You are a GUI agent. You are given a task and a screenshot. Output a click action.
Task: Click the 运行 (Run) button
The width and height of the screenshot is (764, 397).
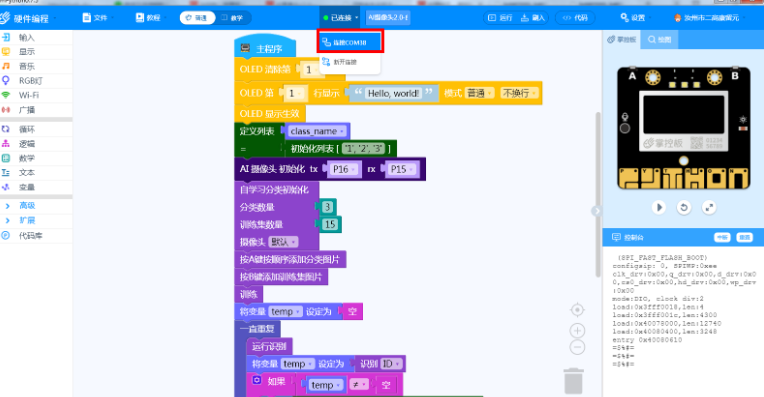(500, 18)
